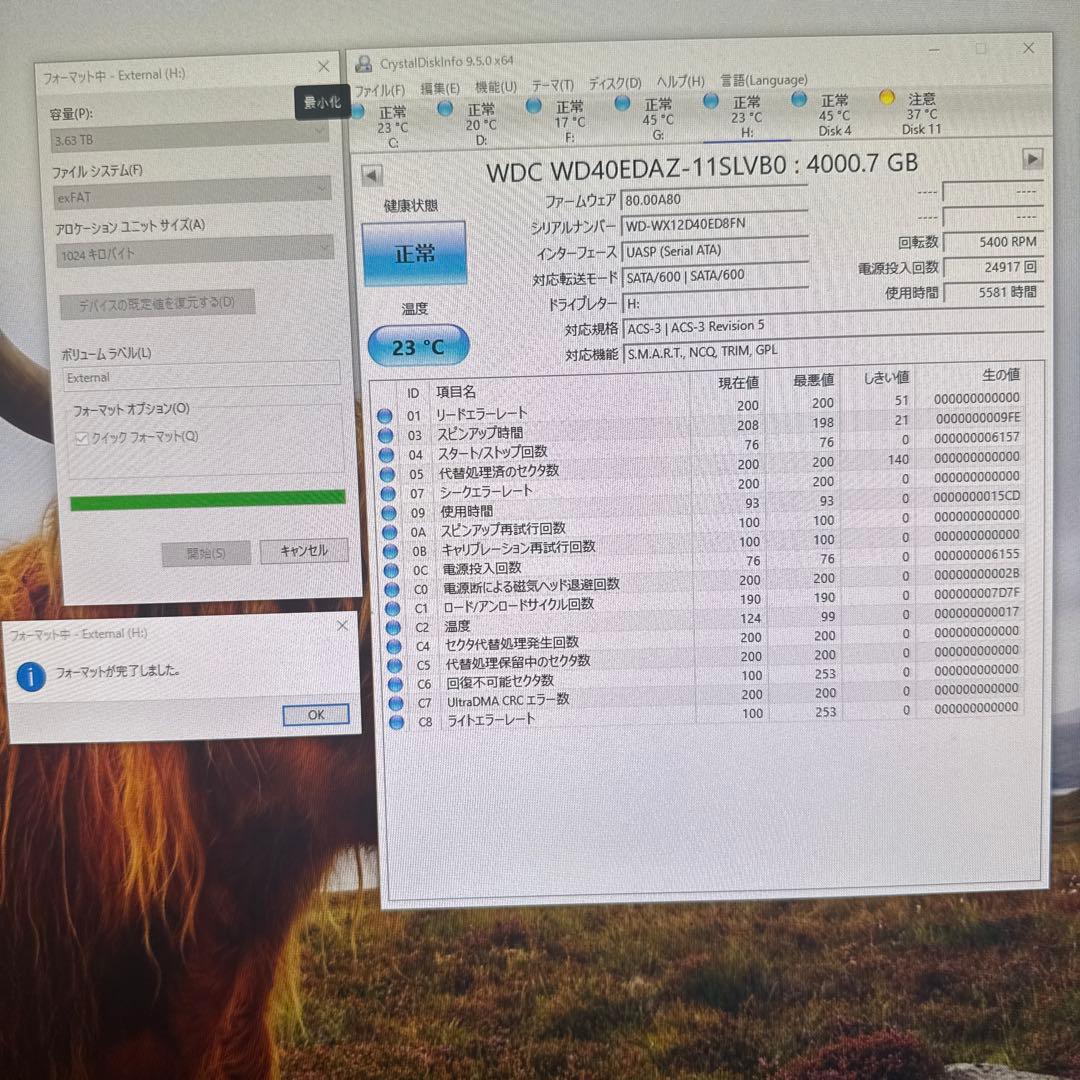Screen dimensions: 1080x1080
Task: Click the blue dot next to リードエラーレート
Action: coord(385,415)
